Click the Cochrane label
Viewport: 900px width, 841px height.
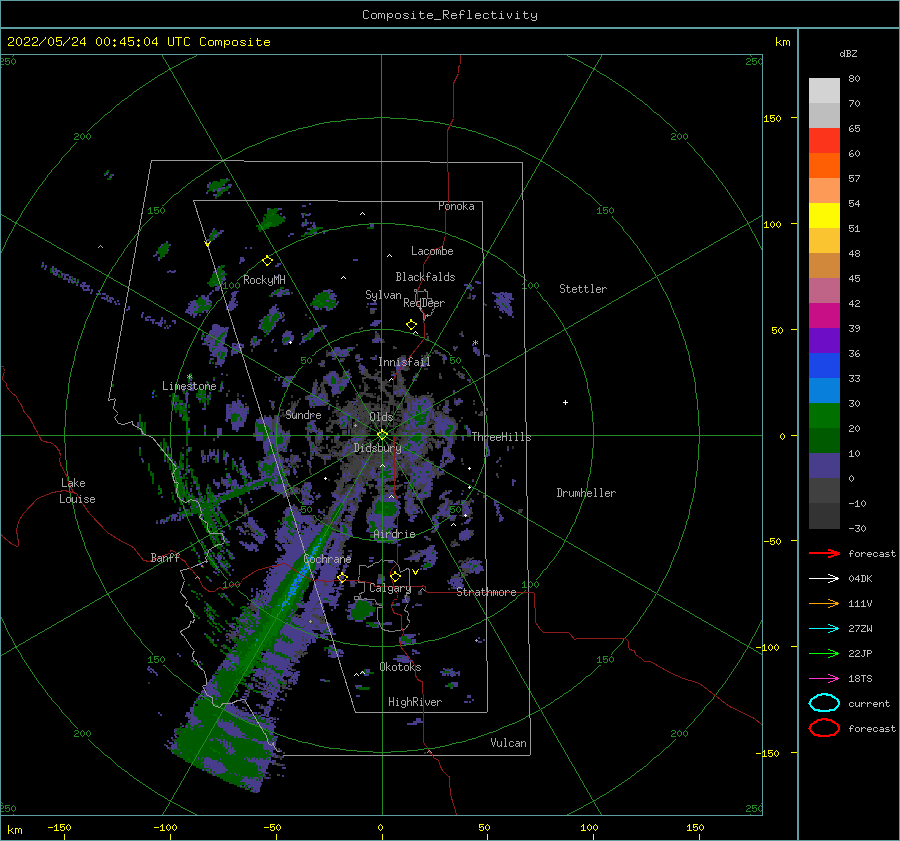(x=327, y=559)
